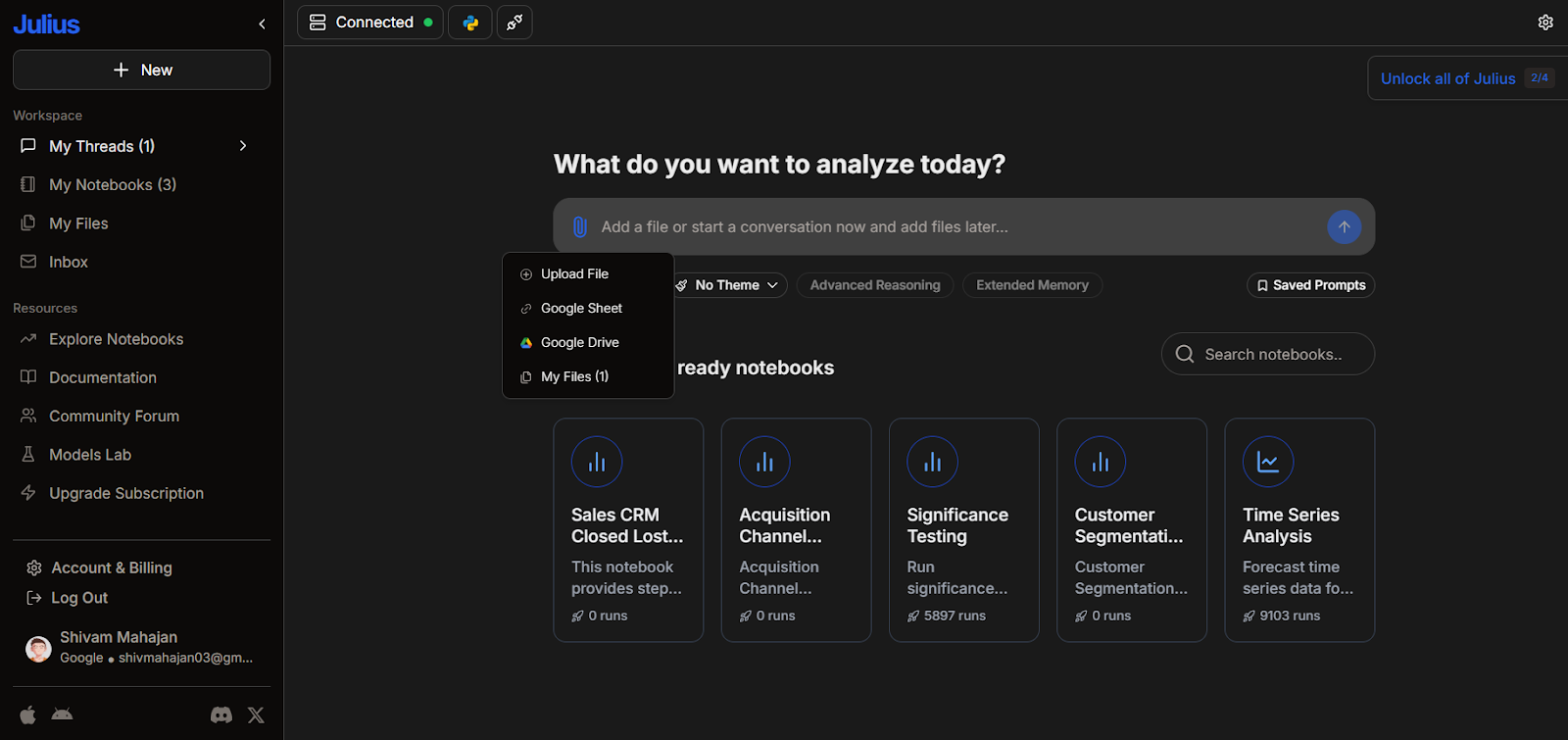Click the My Notebooks icon in sidebar
Image resolution: width=1568 pixels, height=740 pixels.
28,184
